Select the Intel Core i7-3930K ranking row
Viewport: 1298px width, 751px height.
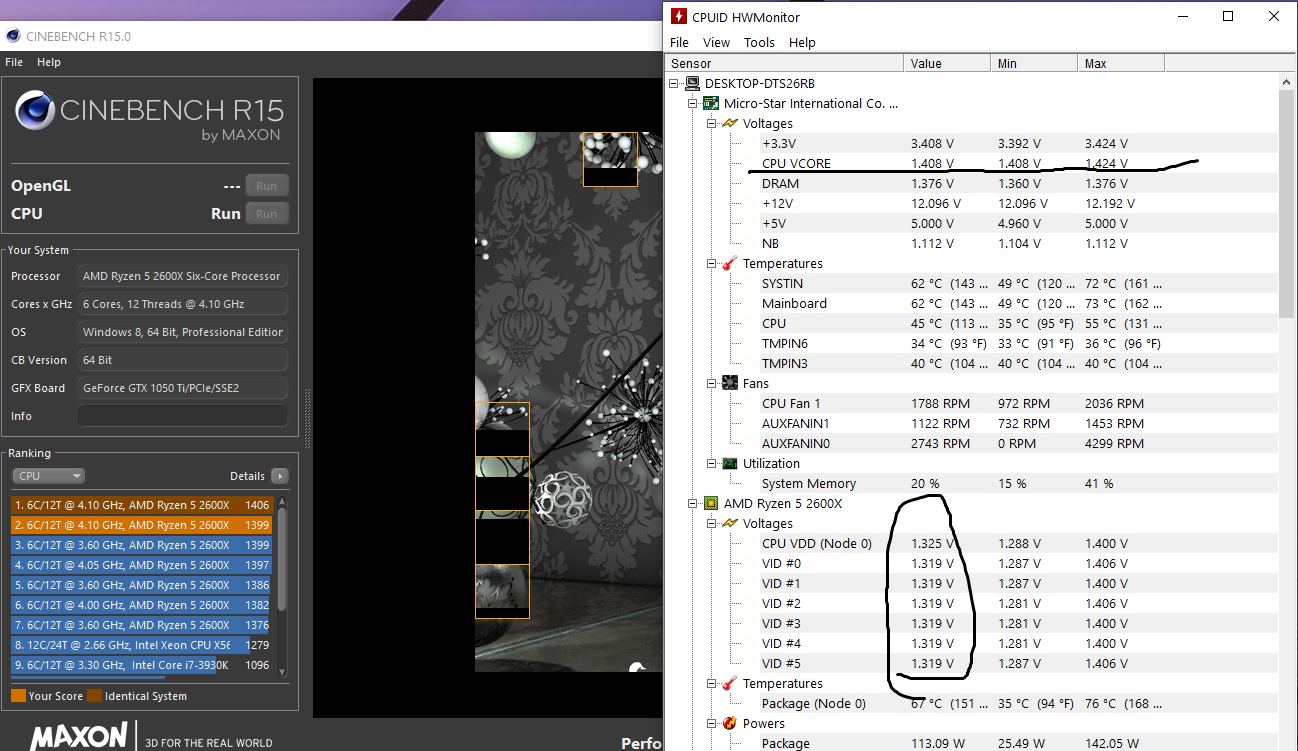[x=142, y=665]
